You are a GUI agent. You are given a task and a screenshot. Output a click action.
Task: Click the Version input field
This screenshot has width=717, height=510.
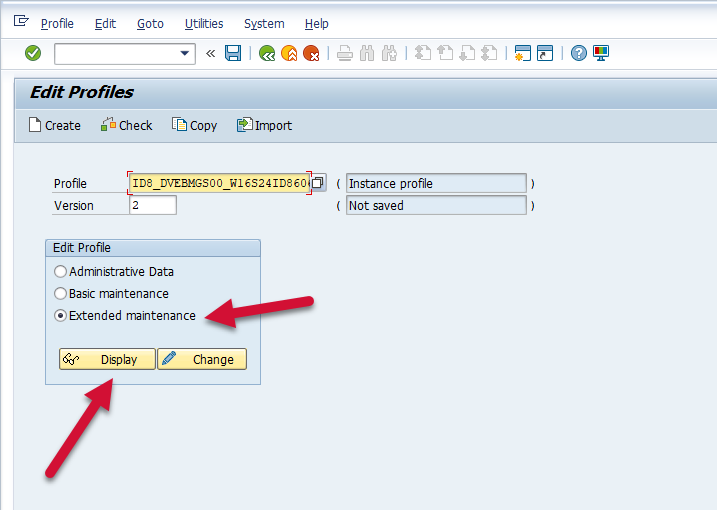(153, 205)
